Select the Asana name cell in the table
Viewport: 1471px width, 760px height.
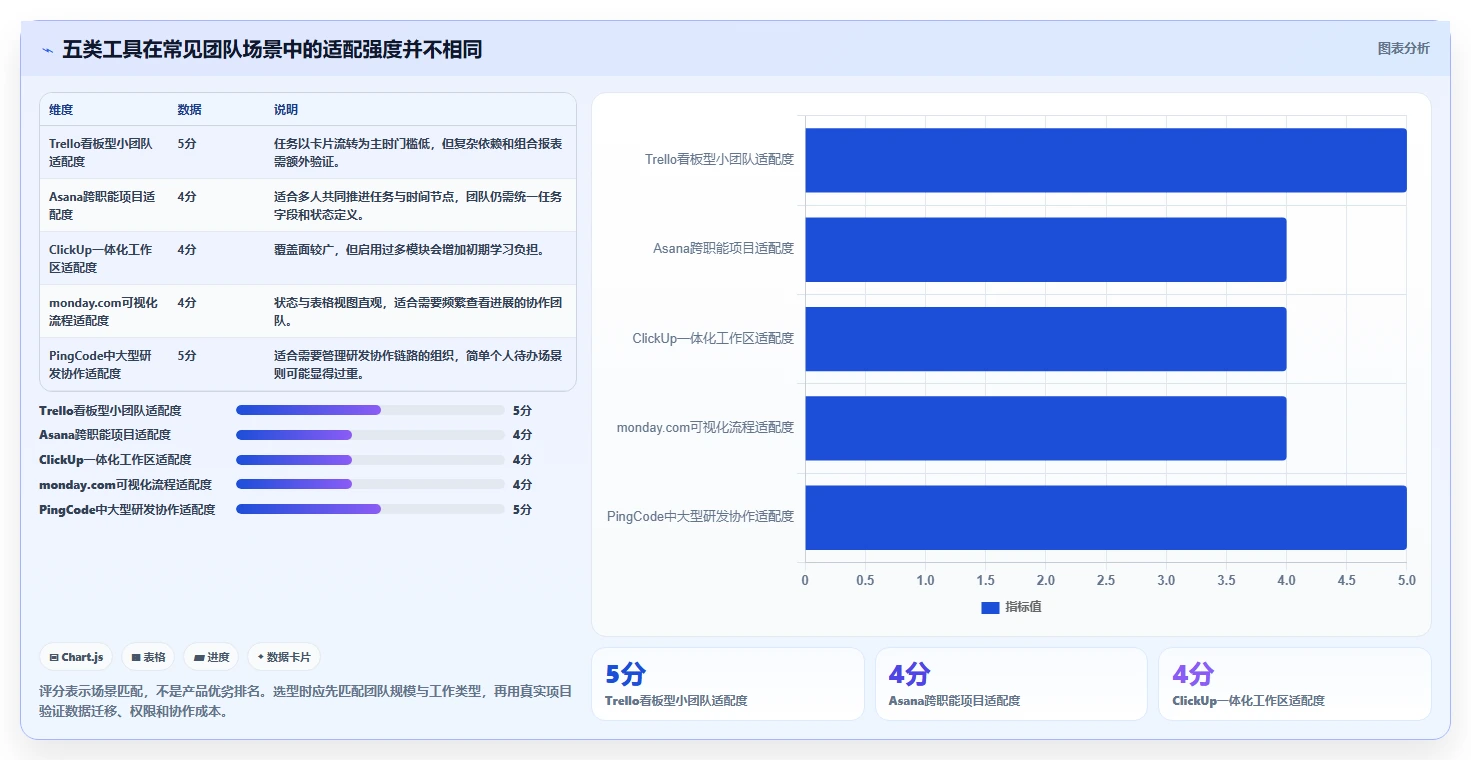click(104, 205)
